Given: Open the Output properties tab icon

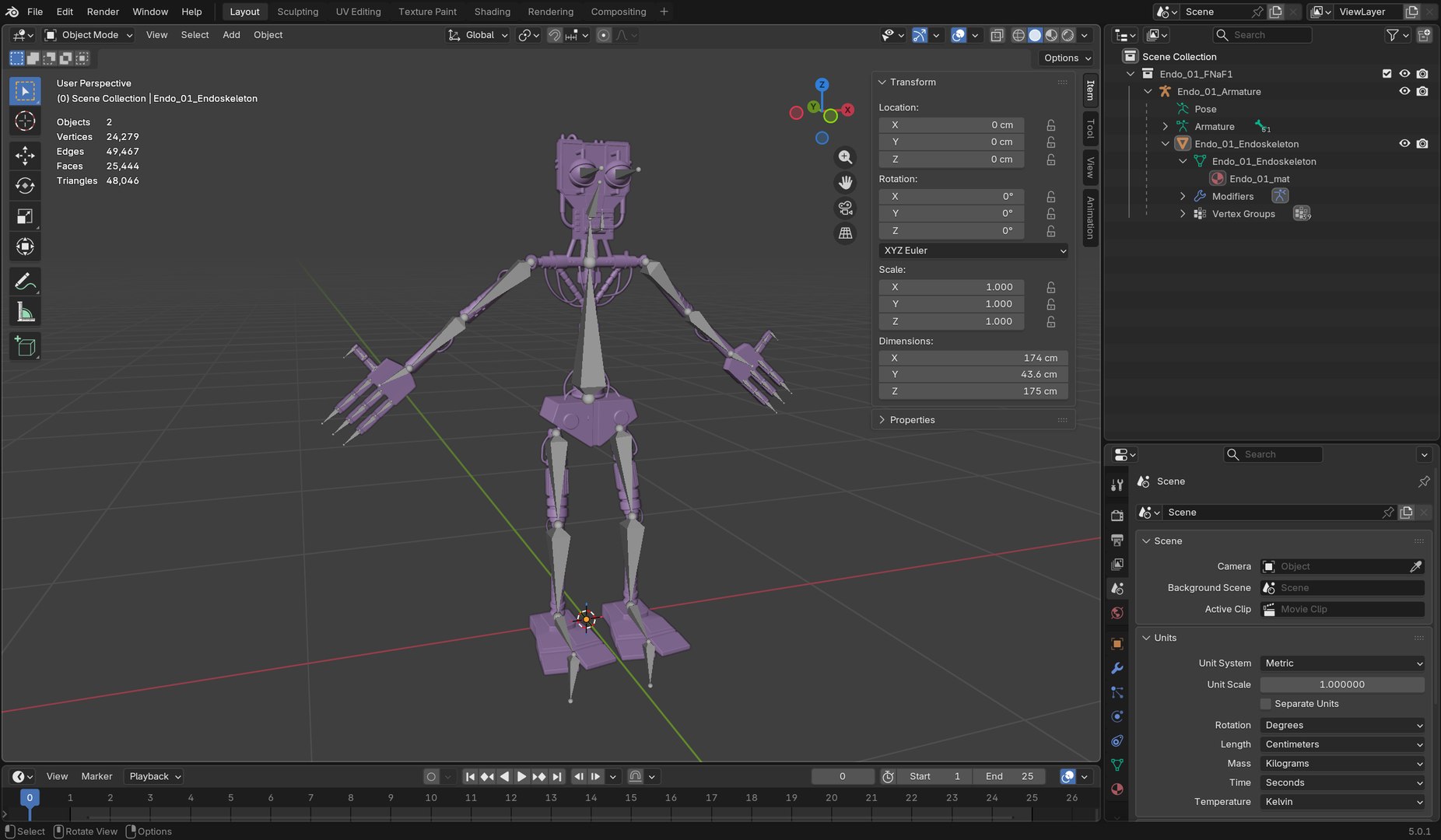Looking at the screenshot, I should (x=1117, y=540).
